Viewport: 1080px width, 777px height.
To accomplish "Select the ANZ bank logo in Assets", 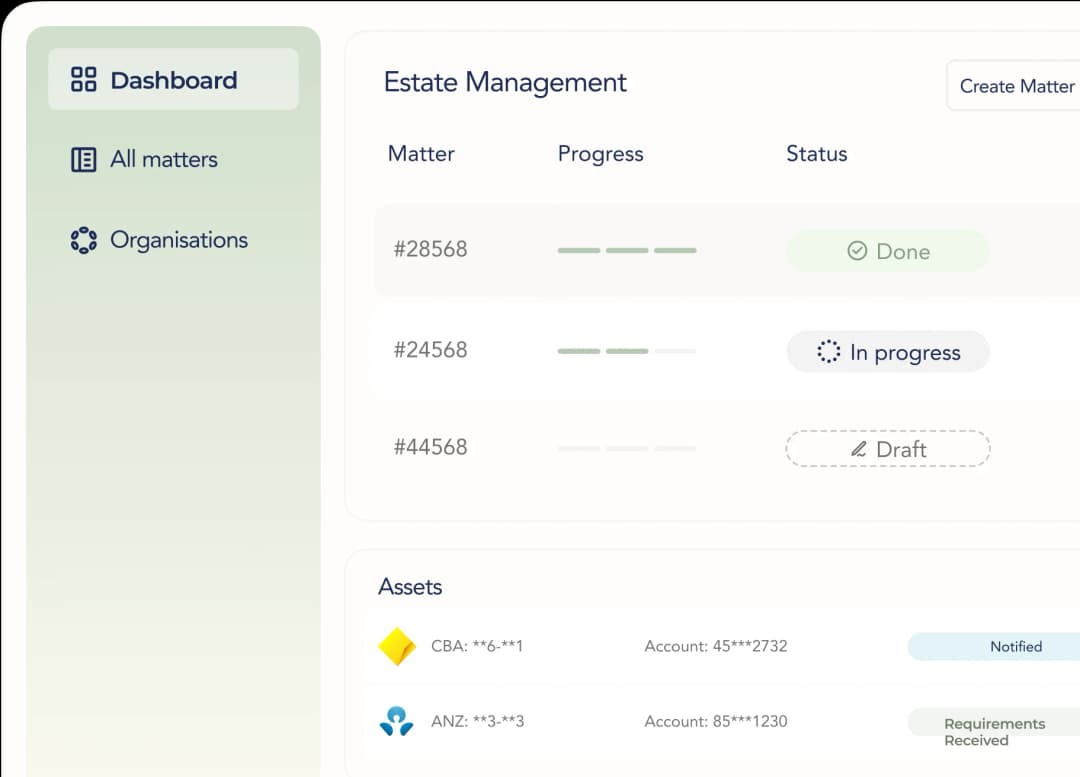I will (397, 721).
